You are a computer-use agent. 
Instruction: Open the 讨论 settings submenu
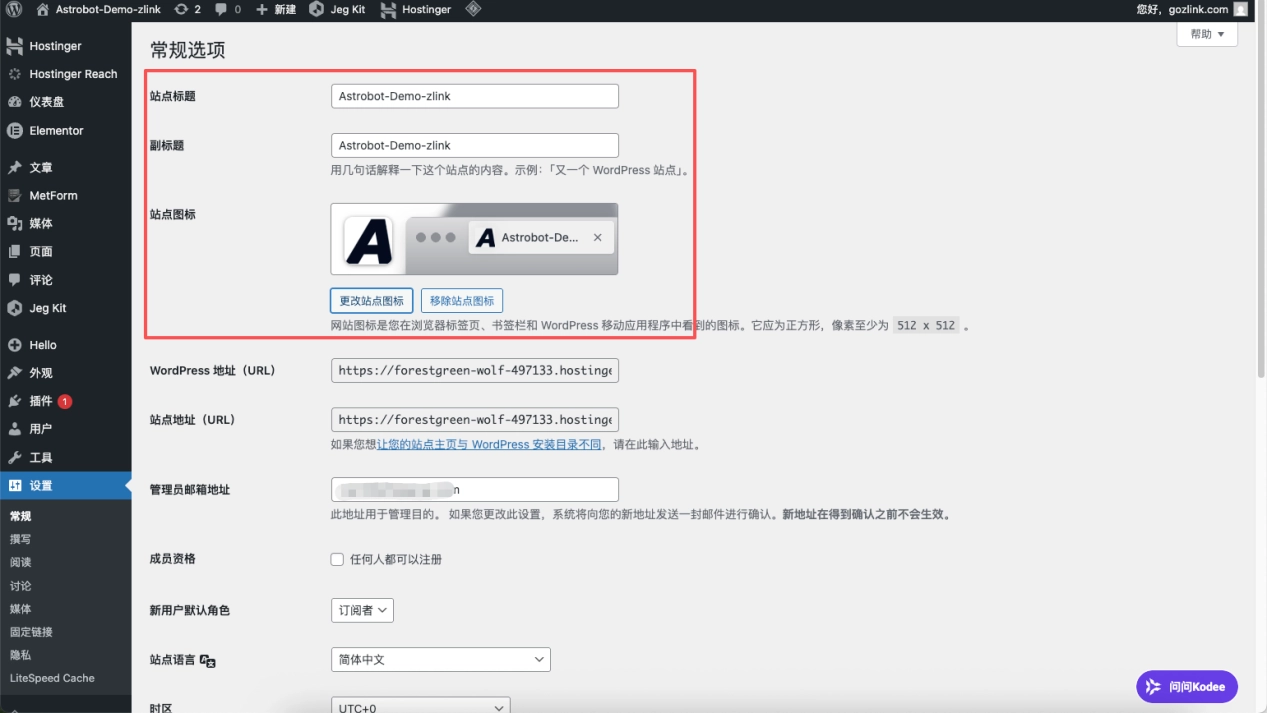[20, 586]
